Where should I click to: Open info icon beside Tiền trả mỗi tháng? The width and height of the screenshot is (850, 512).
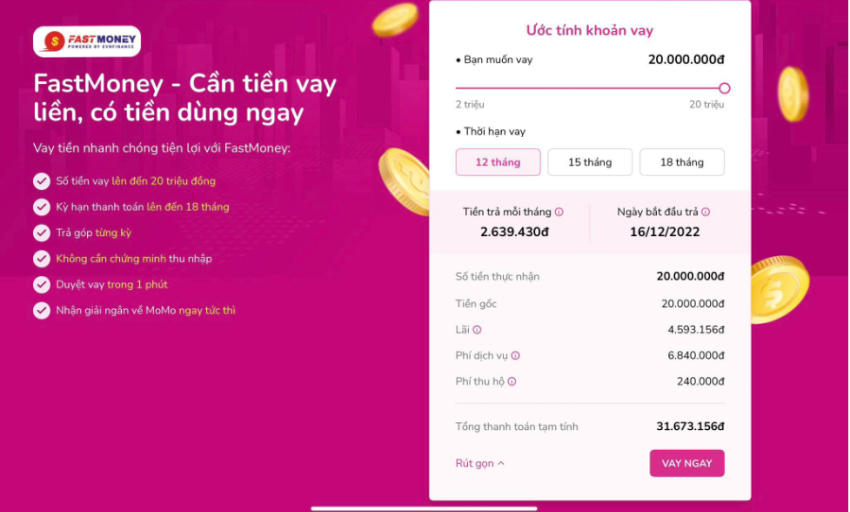pyautogui.click(x=559, y=212)
